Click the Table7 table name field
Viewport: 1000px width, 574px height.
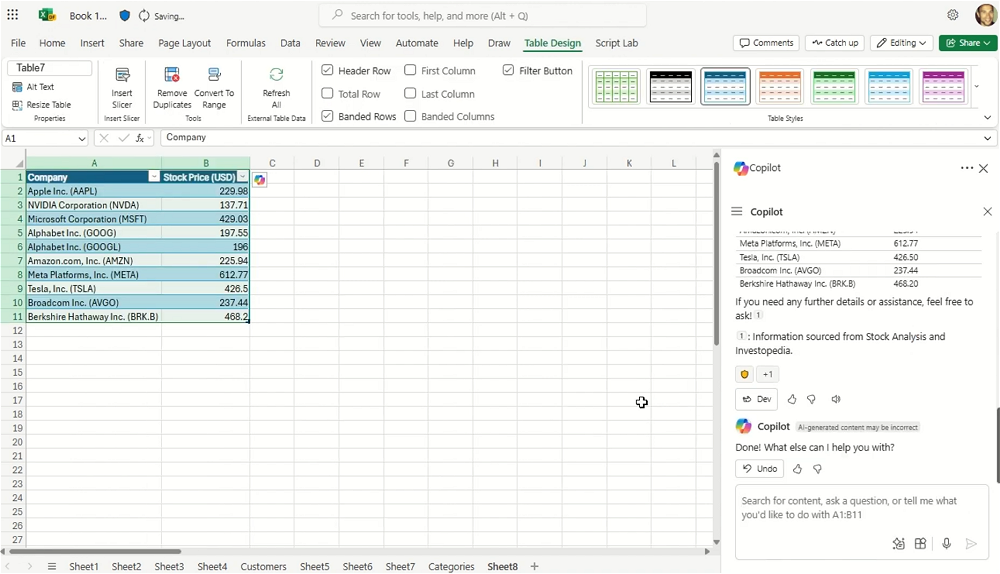[x=50, y=68]
